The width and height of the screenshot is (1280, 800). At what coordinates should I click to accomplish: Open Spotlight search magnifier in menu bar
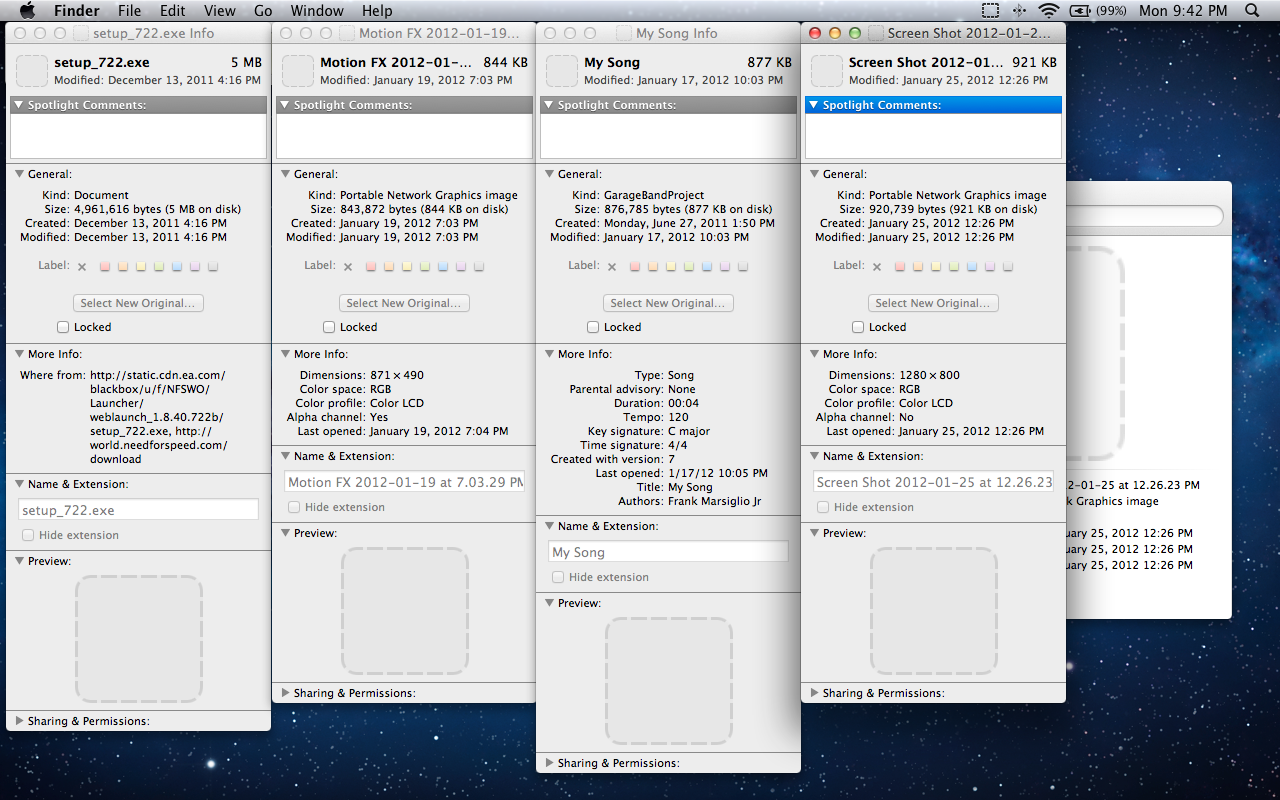point(1253,11)
